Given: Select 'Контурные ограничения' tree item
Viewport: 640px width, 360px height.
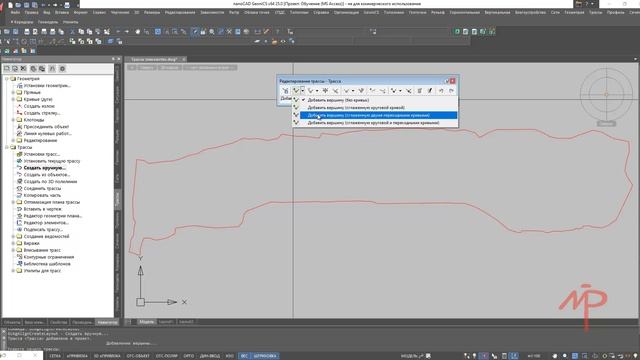Looking at the screenshot, I should 49,257.
